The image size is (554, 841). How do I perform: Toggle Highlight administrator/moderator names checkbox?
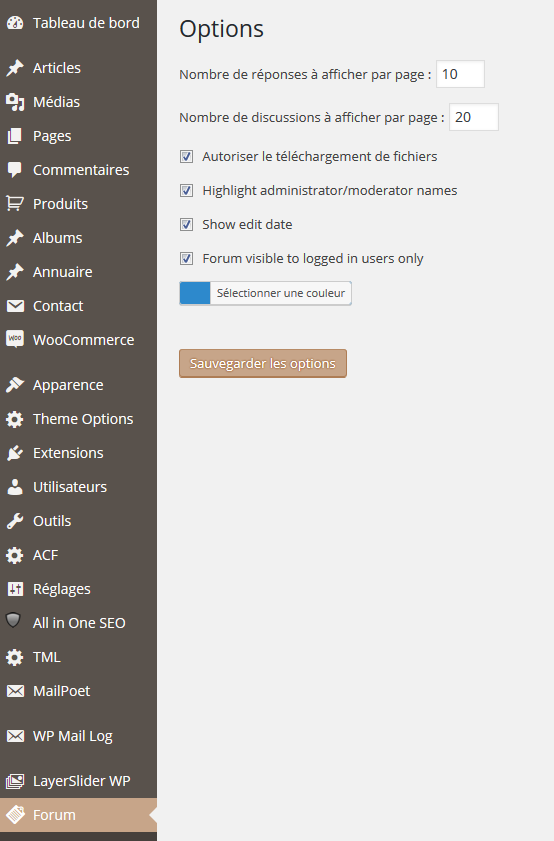coord(186,190)
